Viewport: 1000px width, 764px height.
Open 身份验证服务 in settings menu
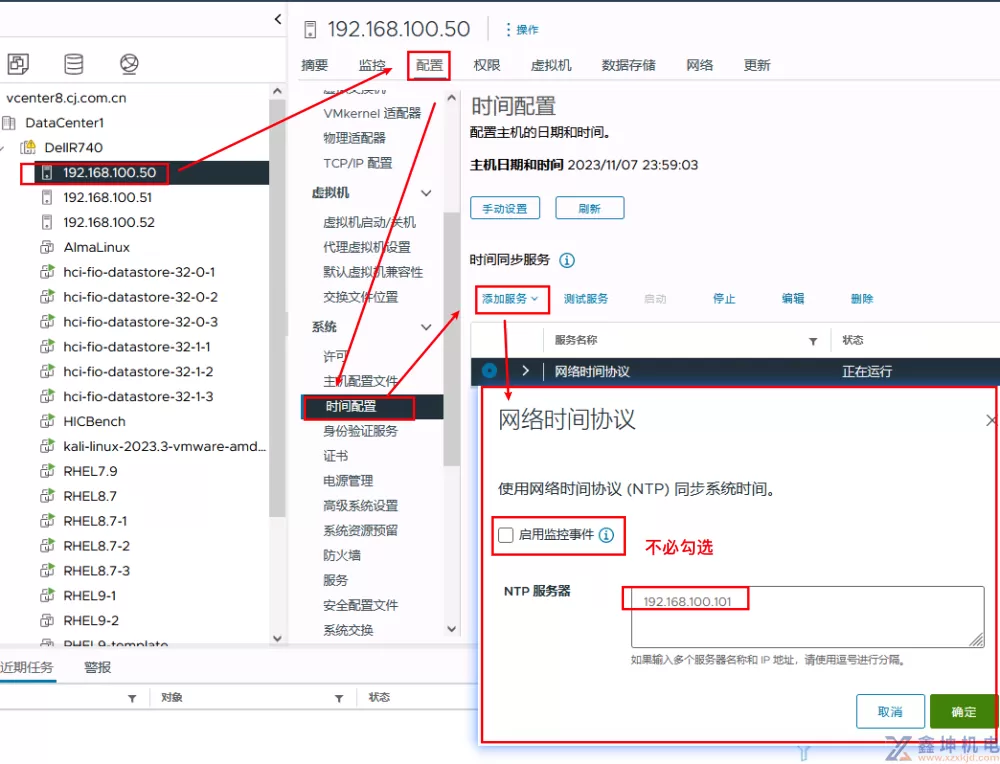[x=360, y=432]
